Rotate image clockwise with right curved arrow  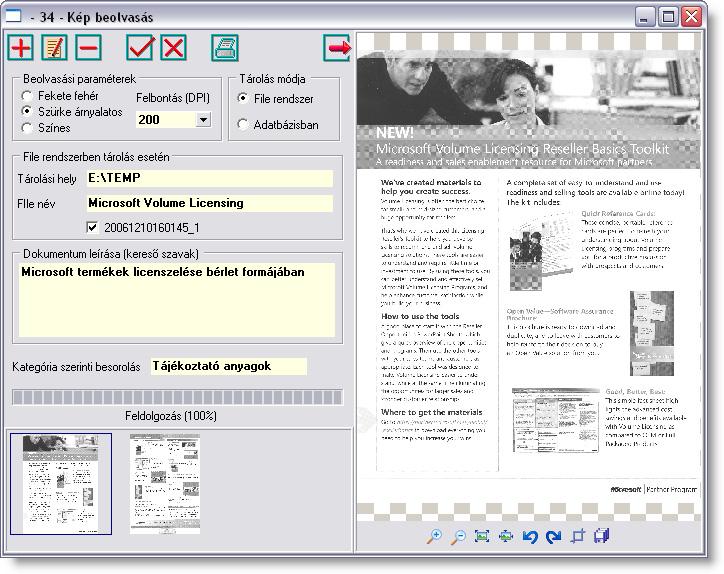(554, 536)
